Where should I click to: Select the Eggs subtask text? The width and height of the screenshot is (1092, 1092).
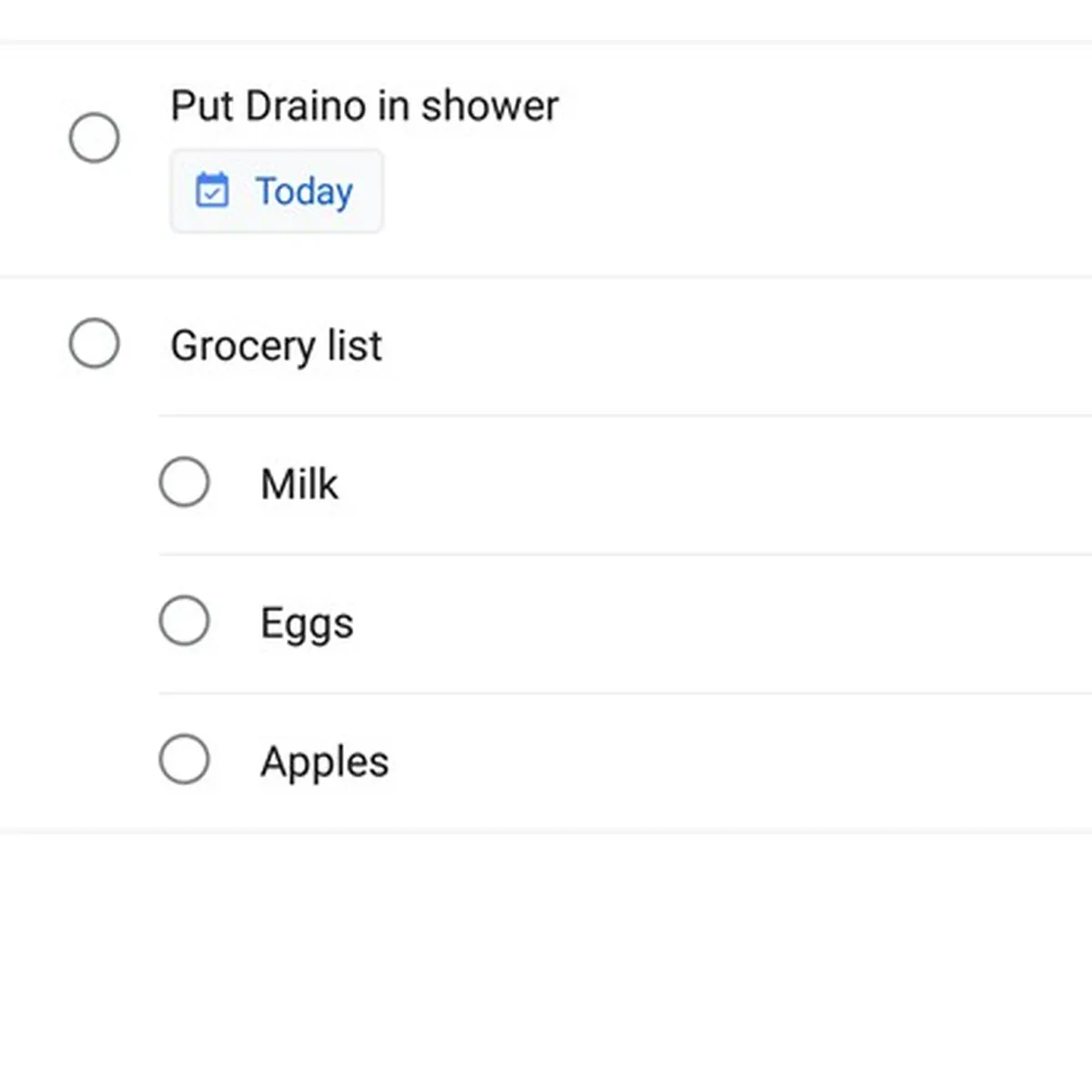pyautogui.click(x=307, y=624)
